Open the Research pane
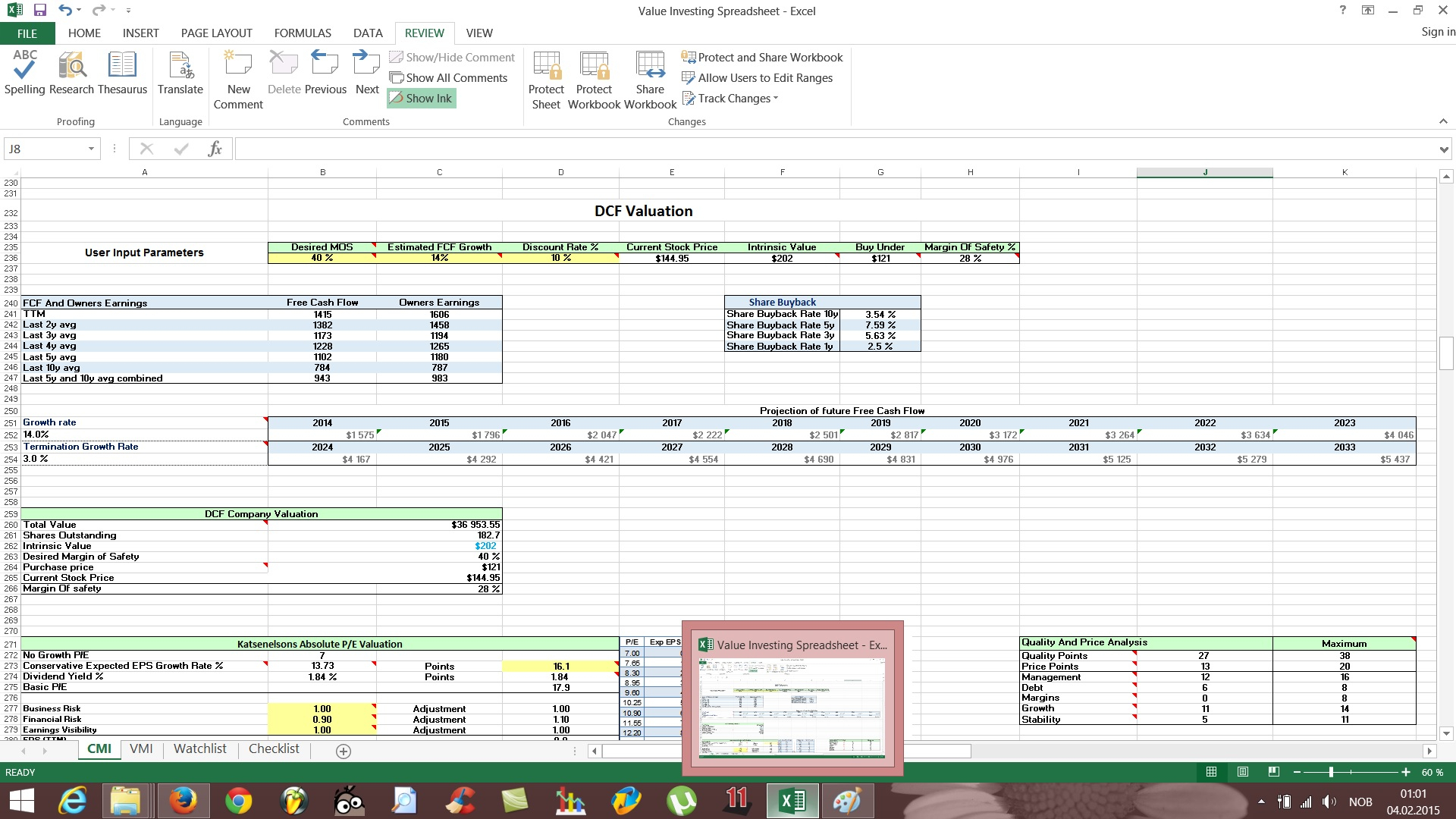This screenshot has width=1456, height=819. (x=71, y=74)
